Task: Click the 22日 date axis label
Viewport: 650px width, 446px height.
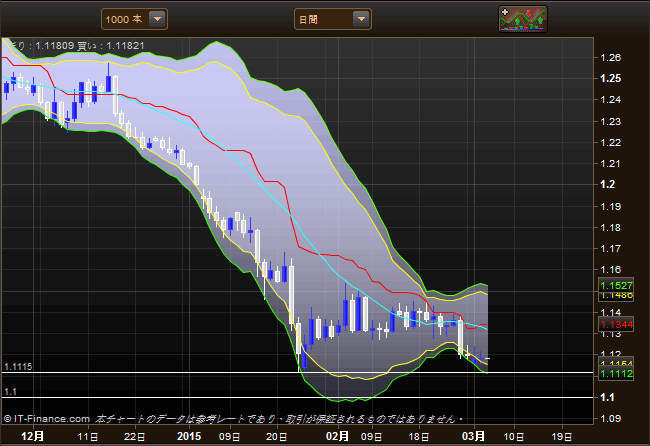Action: [x=135, y=436]
